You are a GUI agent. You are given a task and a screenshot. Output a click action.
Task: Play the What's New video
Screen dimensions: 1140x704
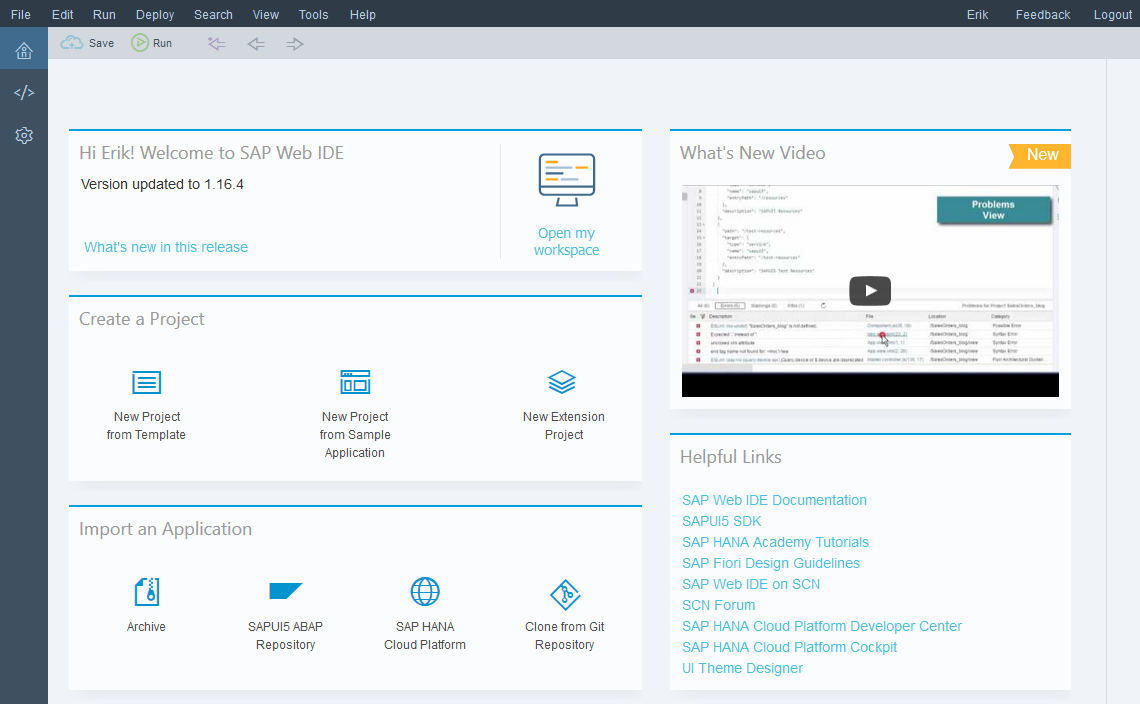(870, 291)
